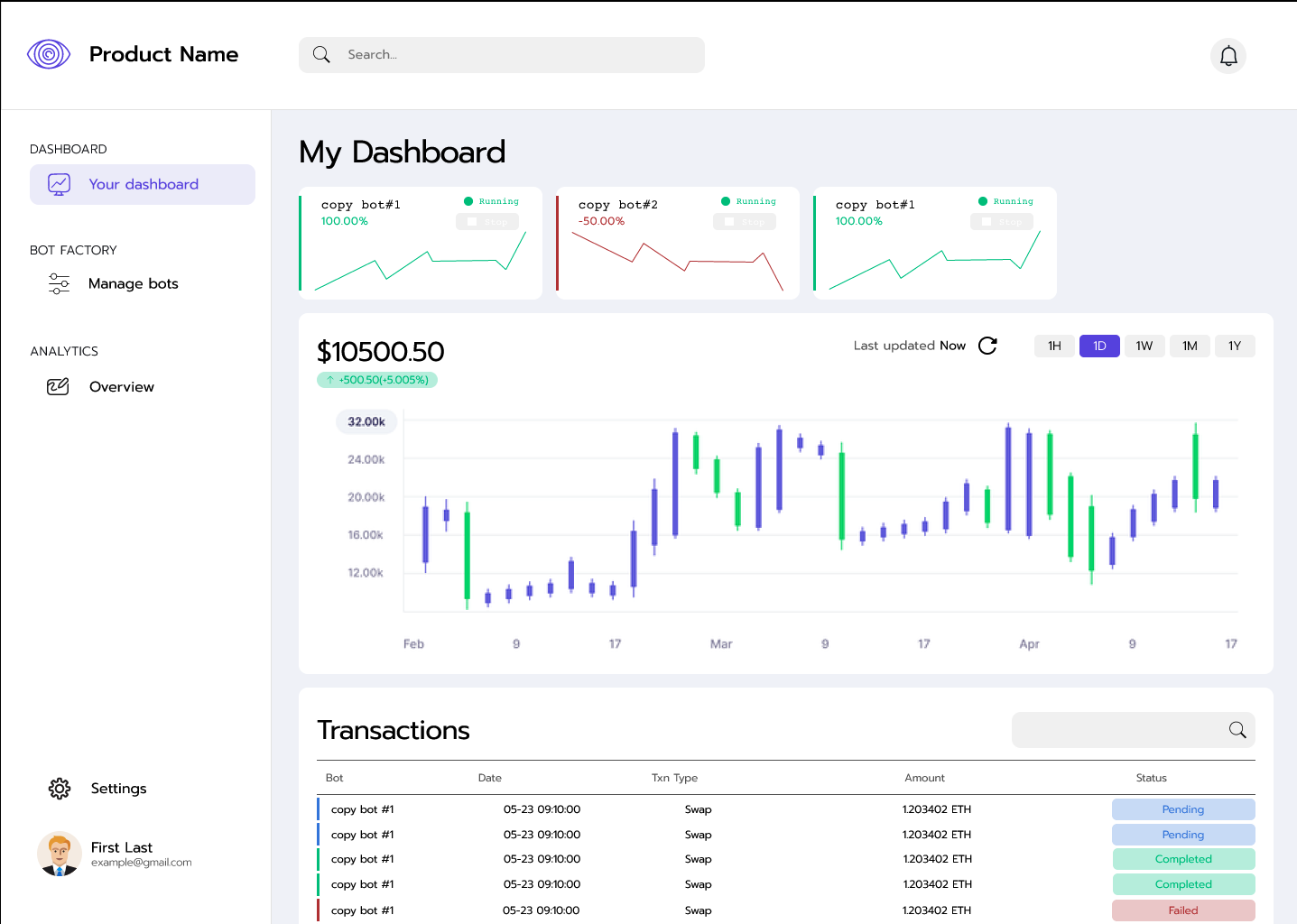Click the magnifier icon in top search bar
Viewport: 1297px width, 924px height.
coord(321,55)
